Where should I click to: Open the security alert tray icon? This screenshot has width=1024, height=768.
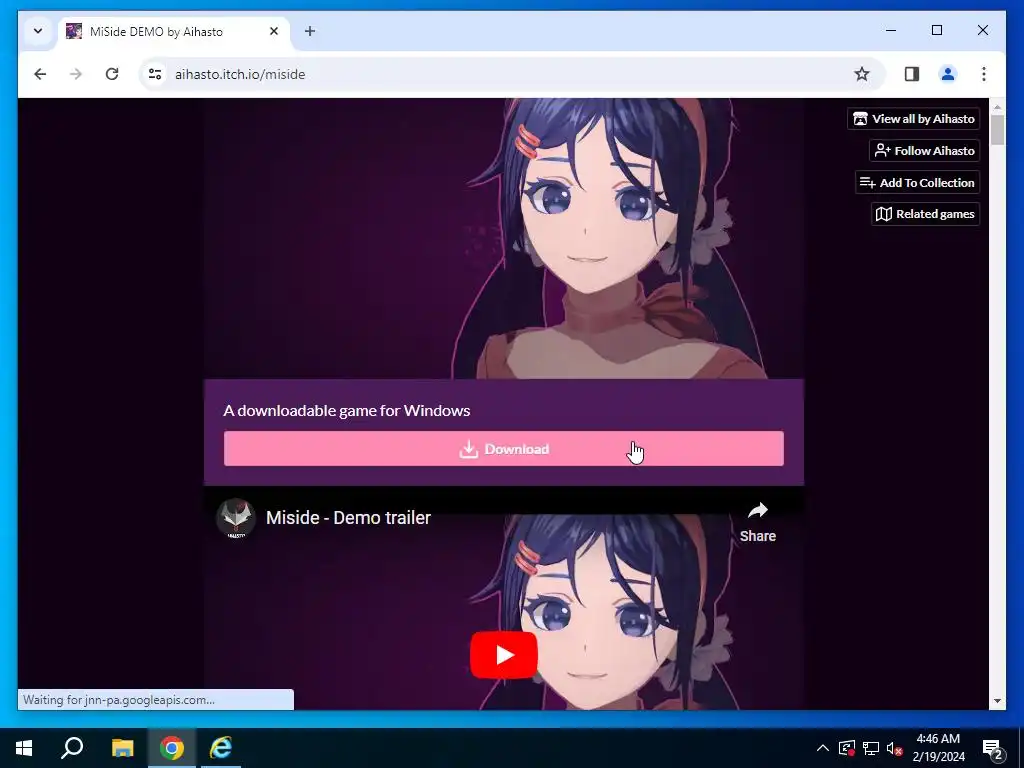847,748
